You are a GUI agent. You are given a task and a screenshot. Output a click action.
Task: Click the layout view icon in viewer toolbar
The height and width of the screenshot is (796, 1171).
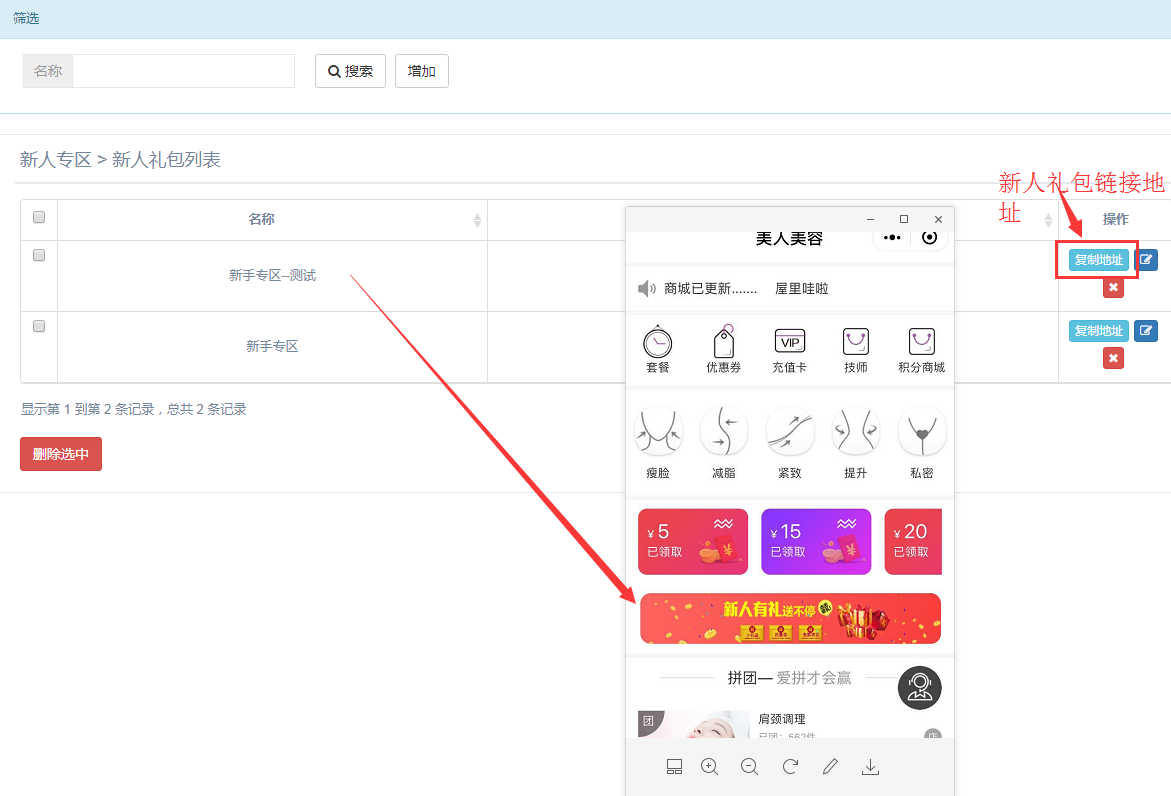tap(674, 767)
